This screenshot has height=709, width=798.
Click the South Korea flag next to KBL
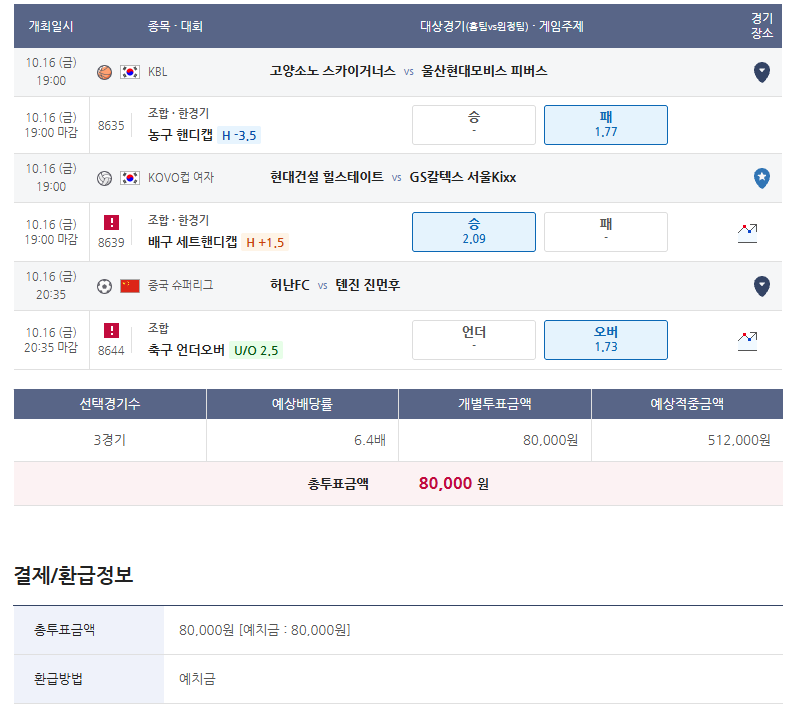[x=130, y=72]
